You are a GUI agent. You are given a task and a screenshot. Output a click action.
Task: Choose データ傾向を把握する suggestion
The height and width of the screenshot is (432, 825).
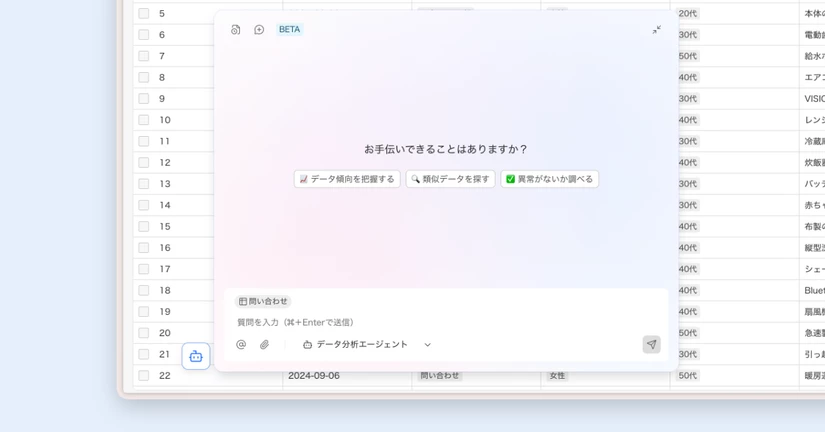347,179
